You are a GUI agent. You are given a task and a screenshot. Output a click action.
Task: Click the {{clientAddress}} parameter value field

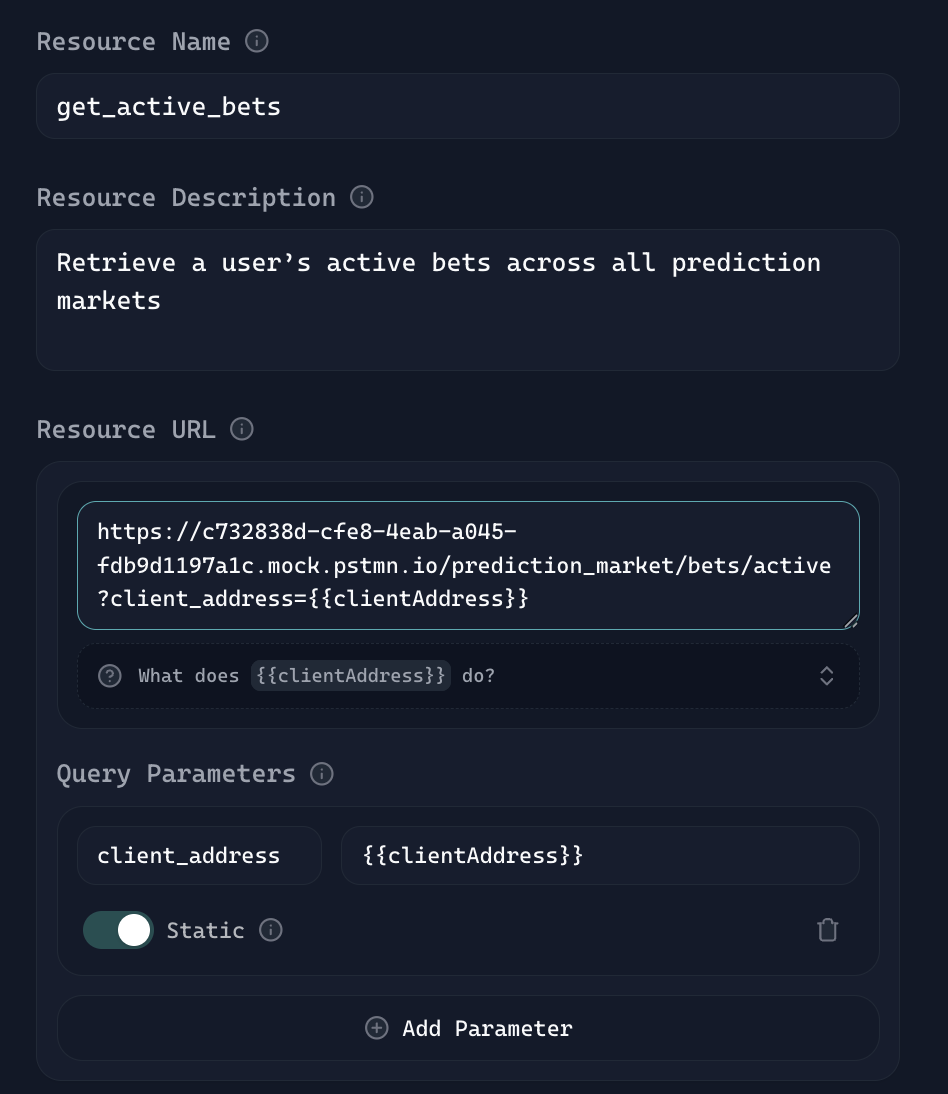[x=599, y=855]
